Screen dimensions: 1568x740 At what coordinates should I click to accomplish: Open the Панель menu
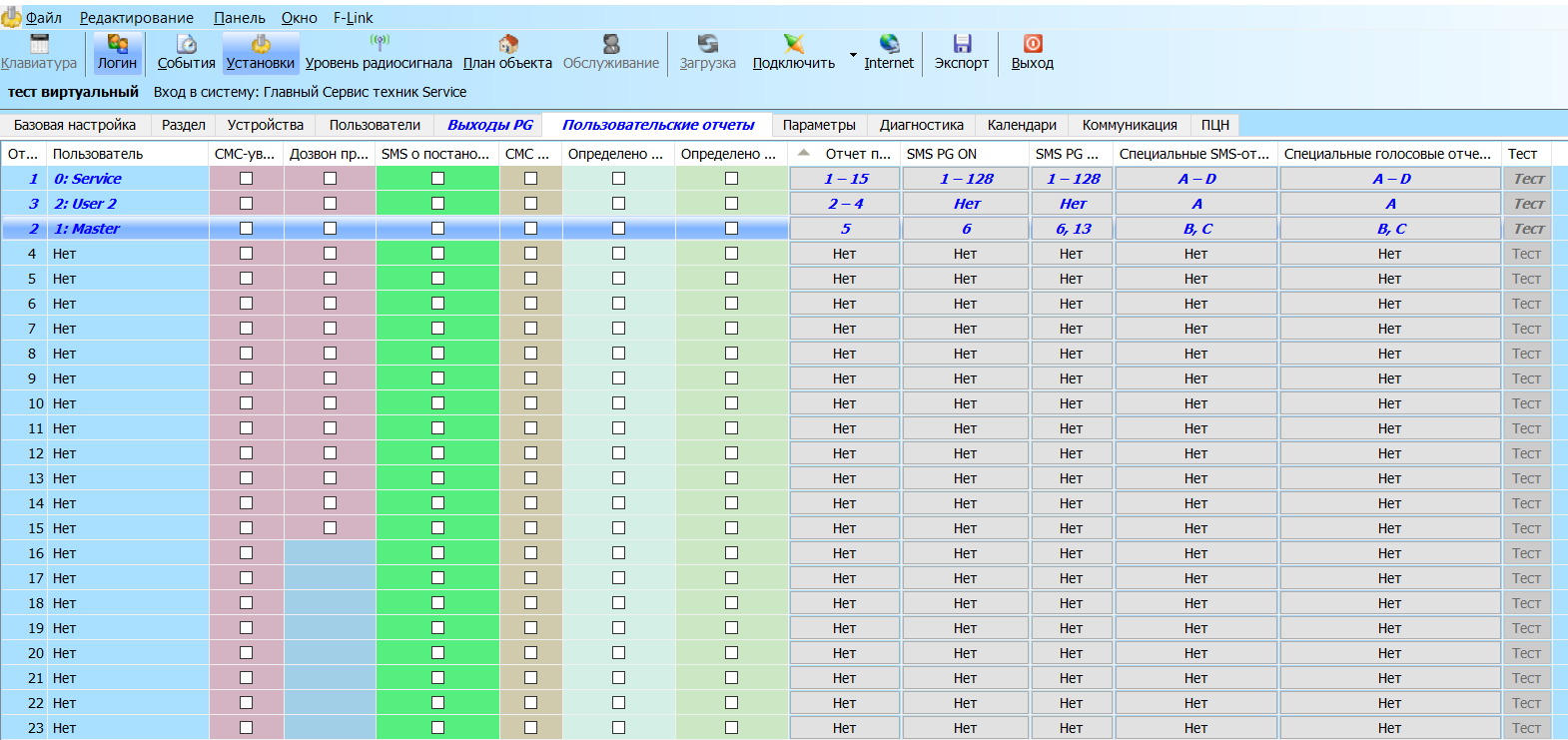(240, 18)
